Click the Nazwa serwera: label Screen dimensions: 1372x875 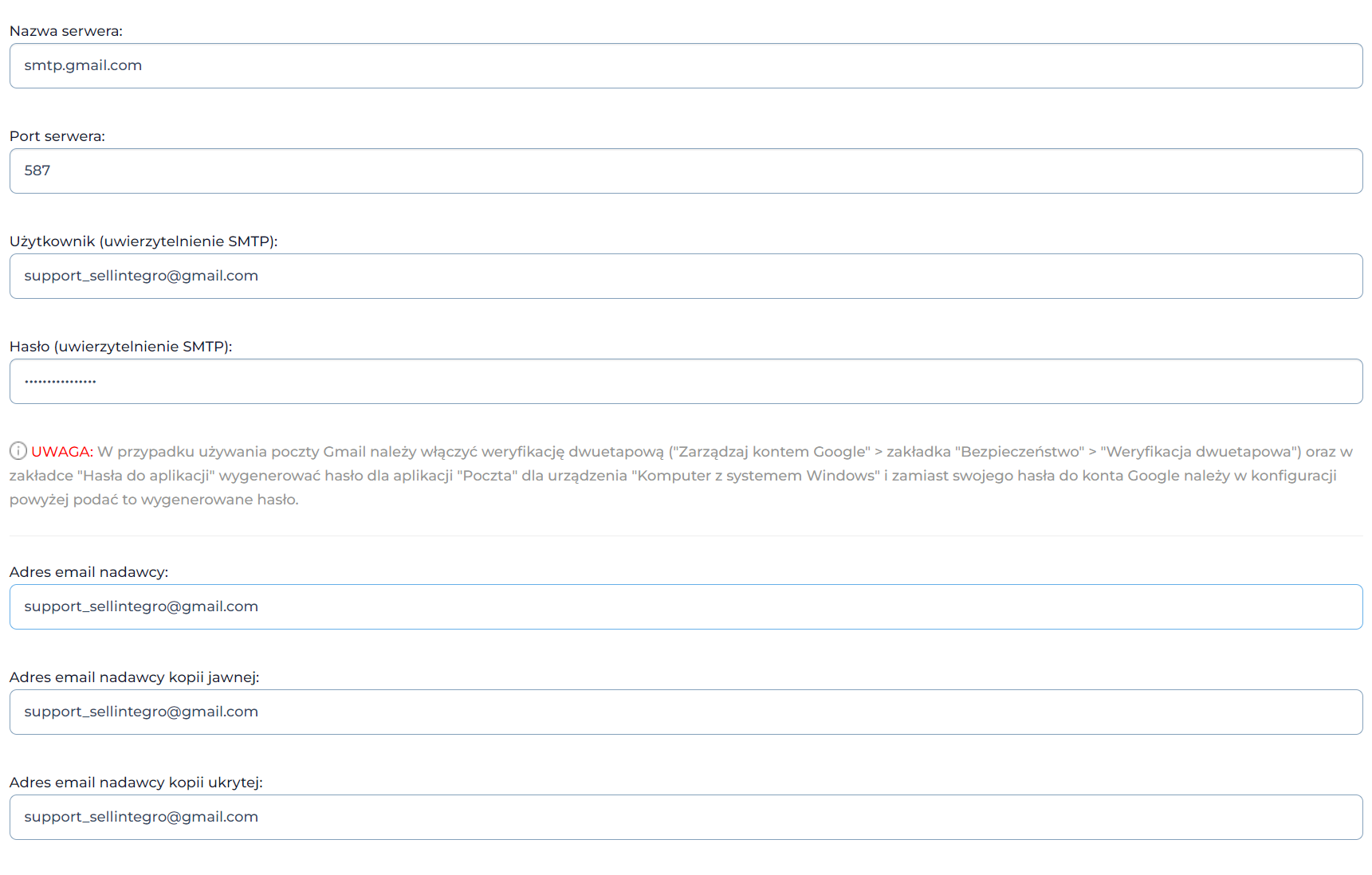pyautogui.click(x=66, y=31)
